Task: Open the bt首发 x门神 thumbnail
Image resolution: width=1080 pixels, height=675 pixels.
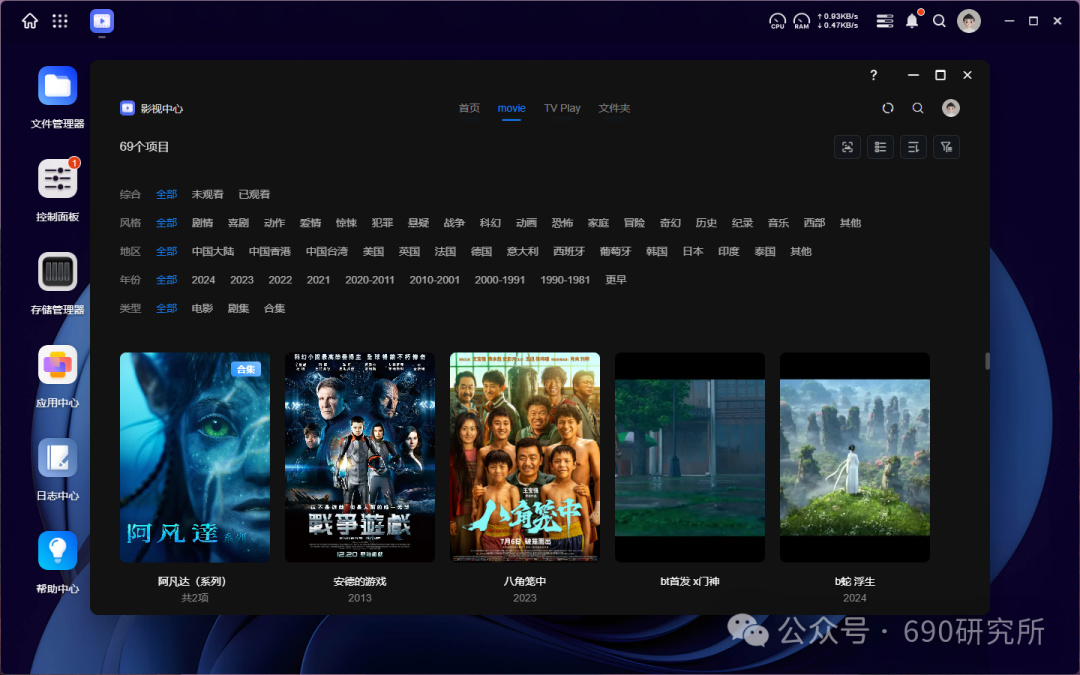Action: (x=689, y=457)
